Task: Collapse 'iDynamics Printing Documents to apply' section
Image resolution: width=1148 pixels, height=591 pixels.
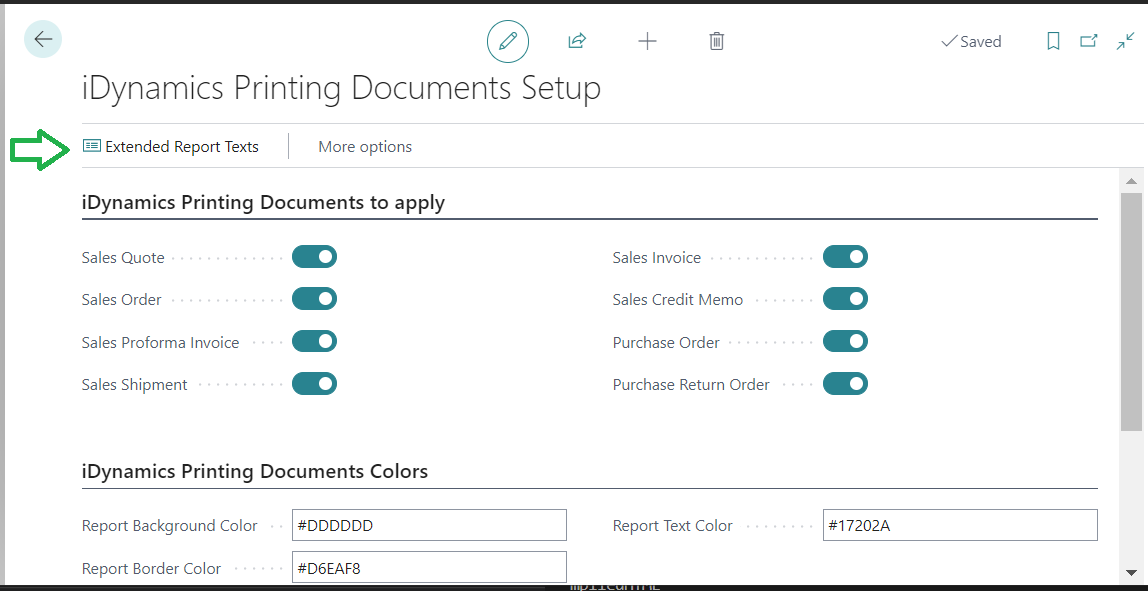Action: click(264, 202)
